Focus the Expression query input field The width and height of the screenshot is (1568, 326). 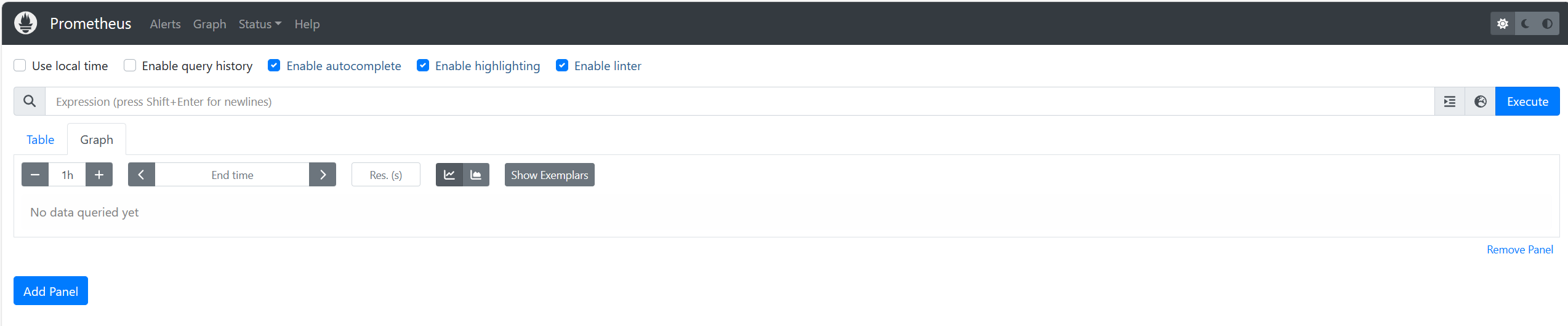[x=739, y=101]
